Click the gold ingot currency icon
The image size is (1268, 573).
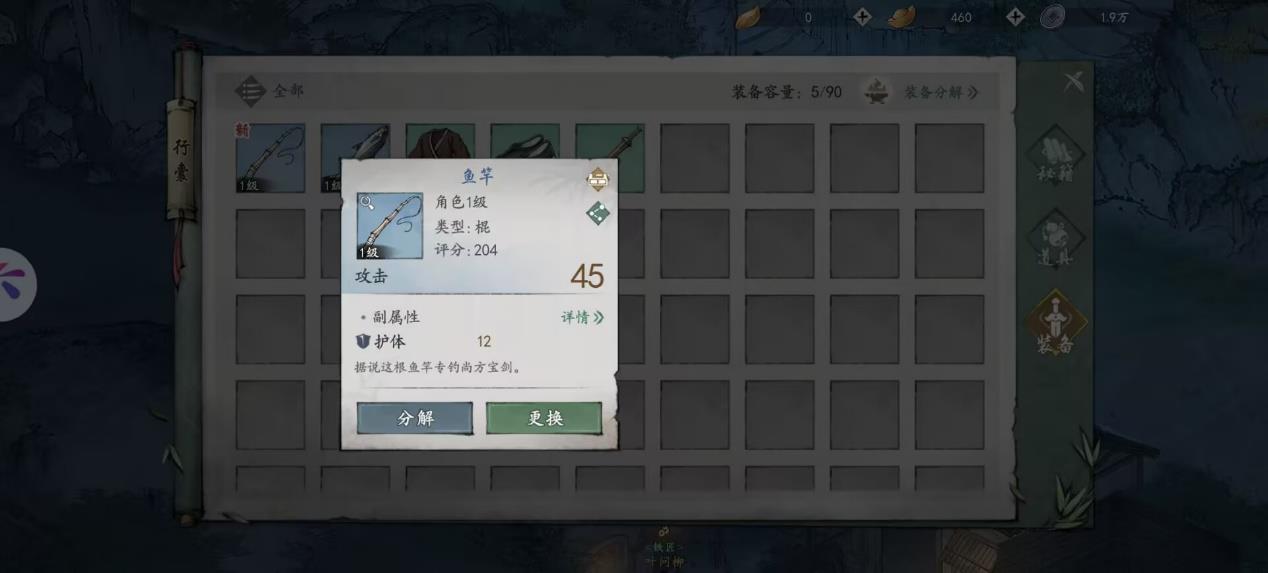tap(901, 16)
